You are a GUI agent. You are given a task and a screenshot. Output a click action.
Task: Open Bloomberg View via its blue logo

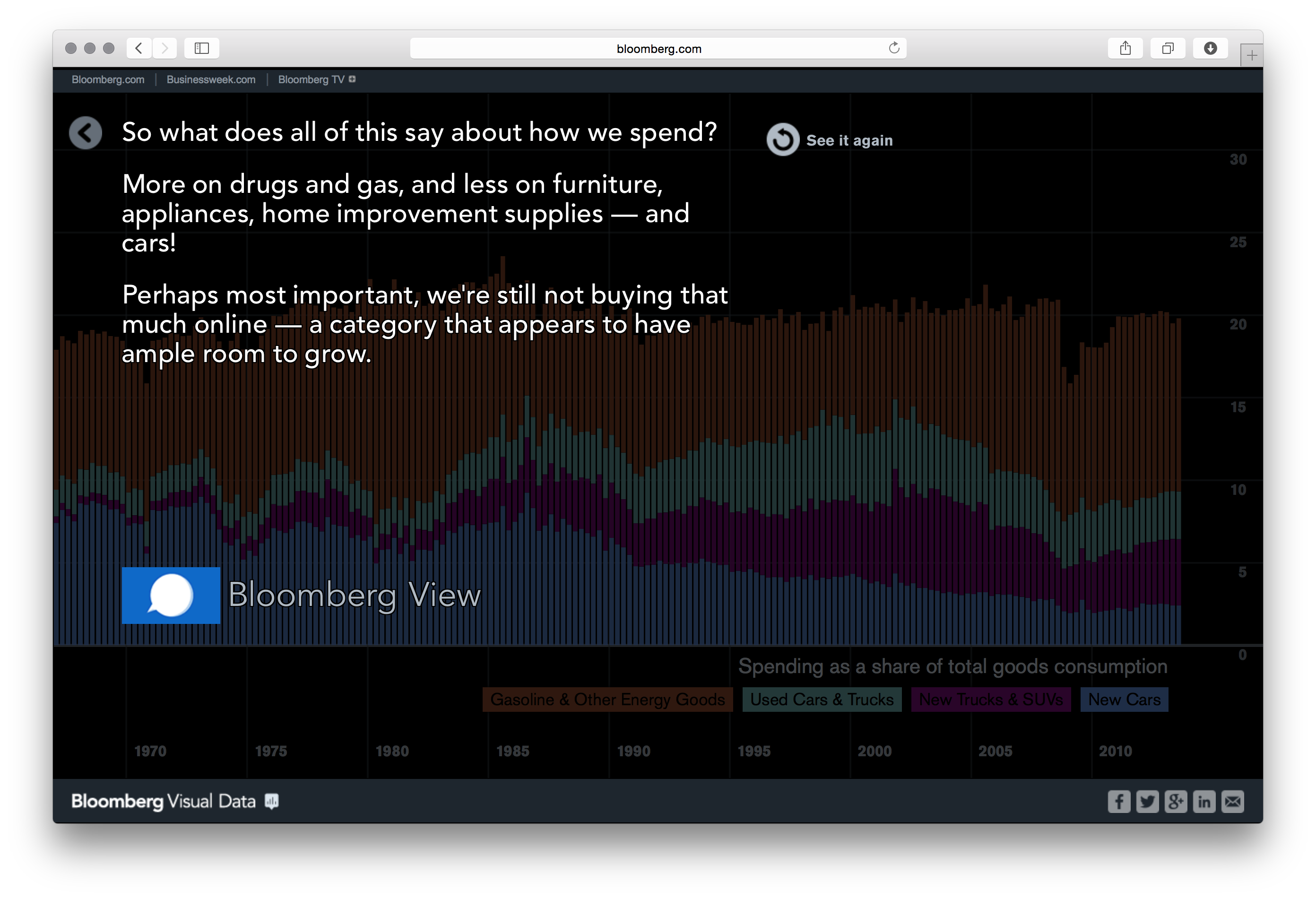(x=171, y=596)
